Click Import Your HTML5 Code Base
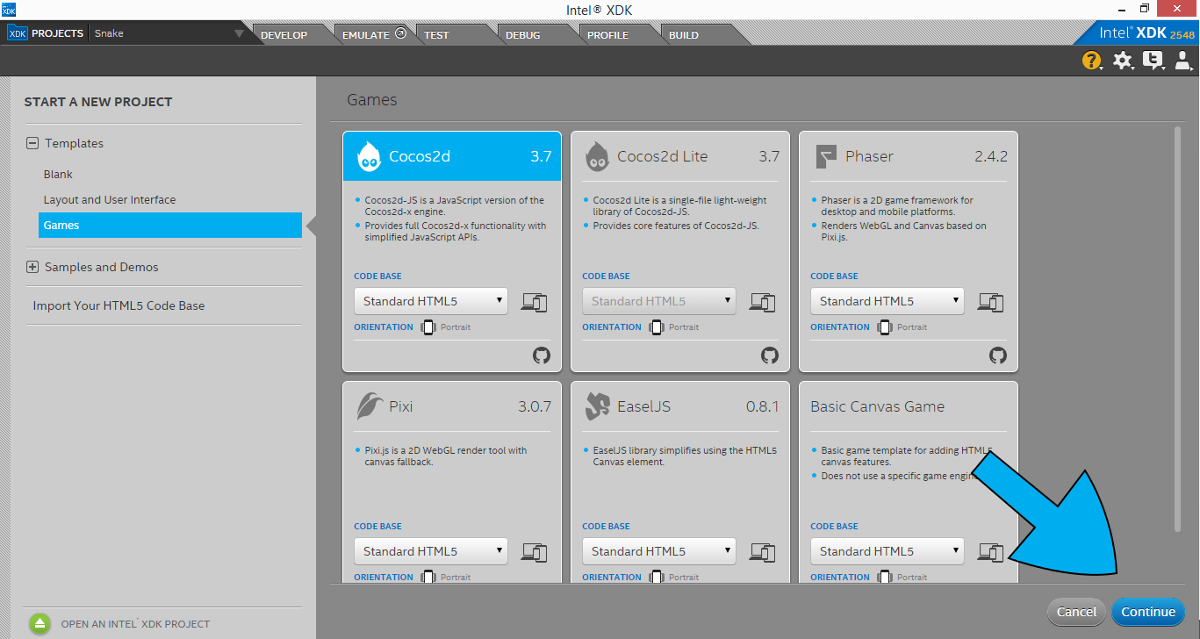The width and height of the screenshot is (1200, 639). pyautogui.click(x=119, y=306)
